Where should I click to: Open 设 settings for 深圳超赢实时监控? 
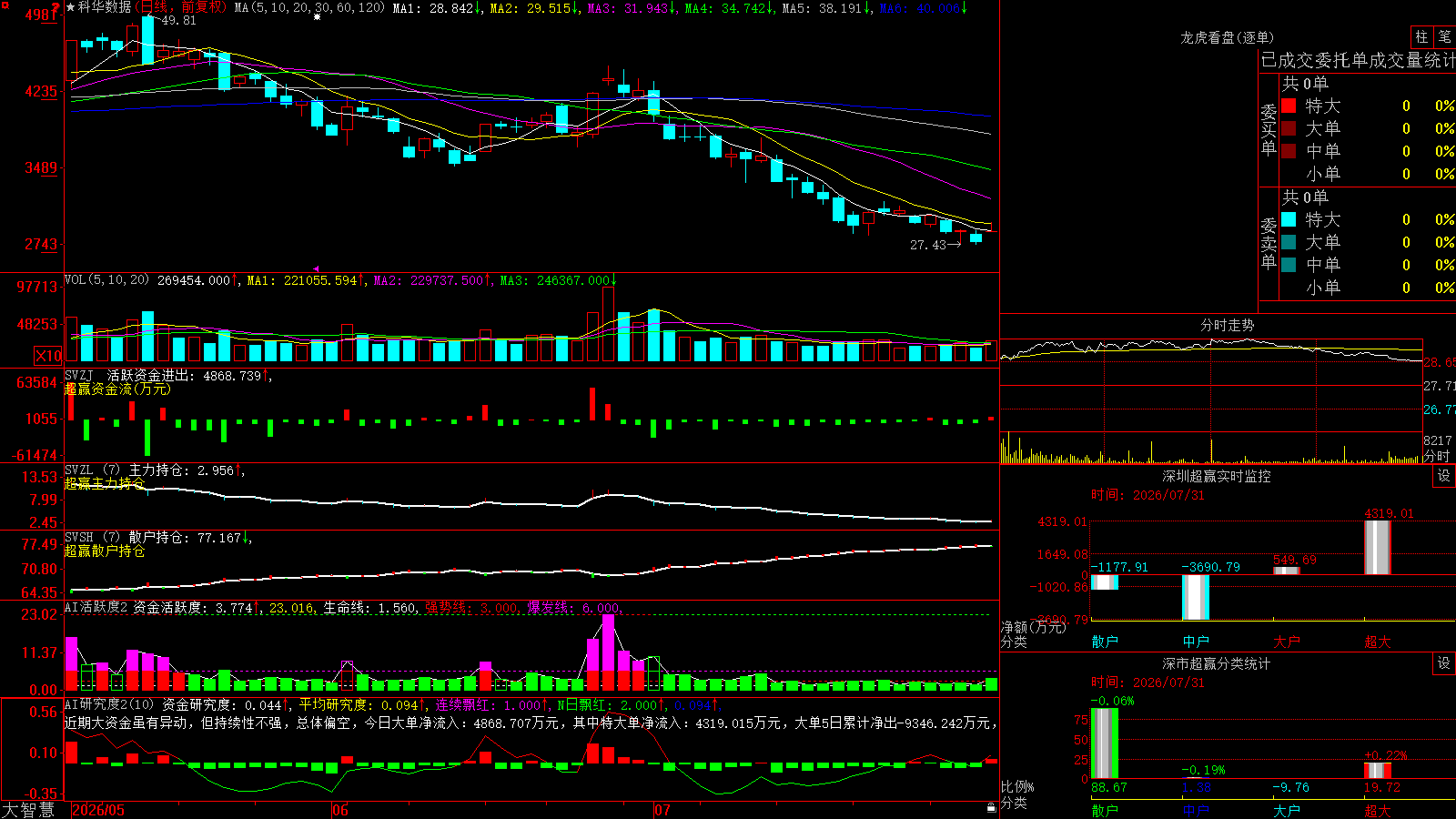[1444, 476]
